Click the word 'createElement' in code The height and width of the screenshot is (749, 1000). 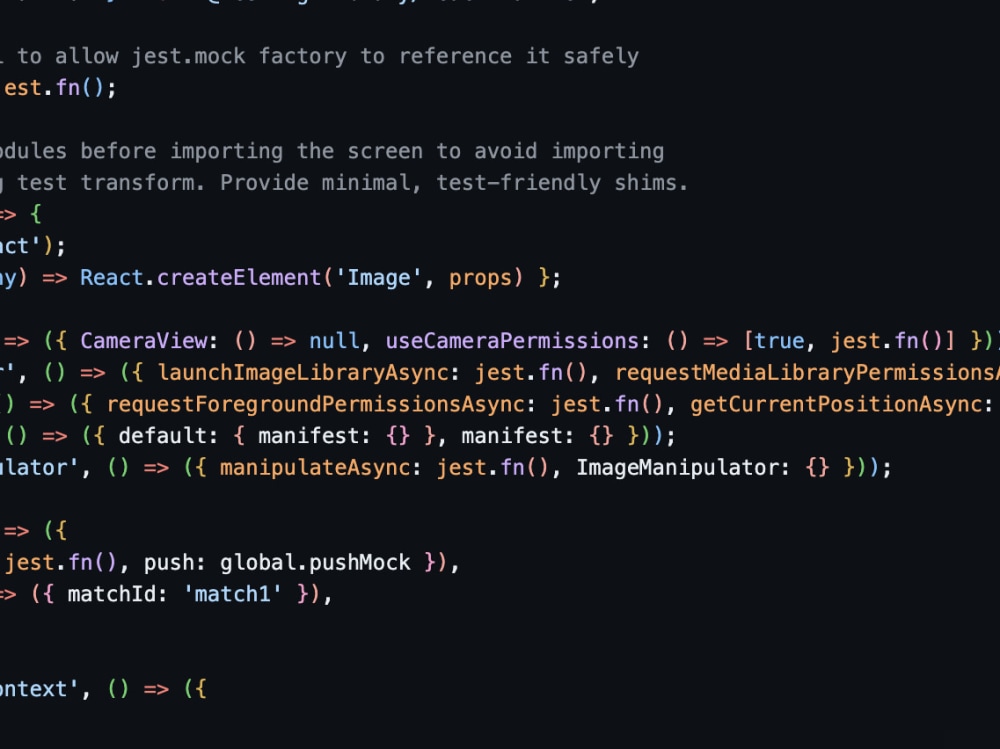239,278
